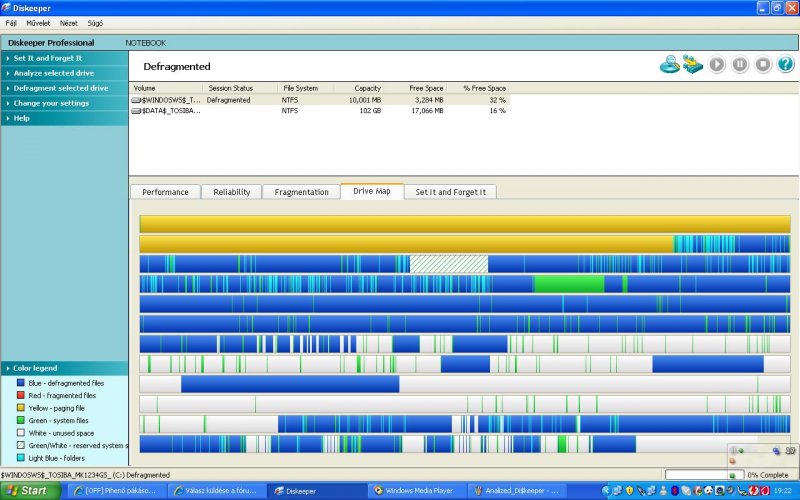The width and height of the screenshot is (800, 500).
Task: Select the '10,001 MB' capacity cell
Action: pos(365,100)
